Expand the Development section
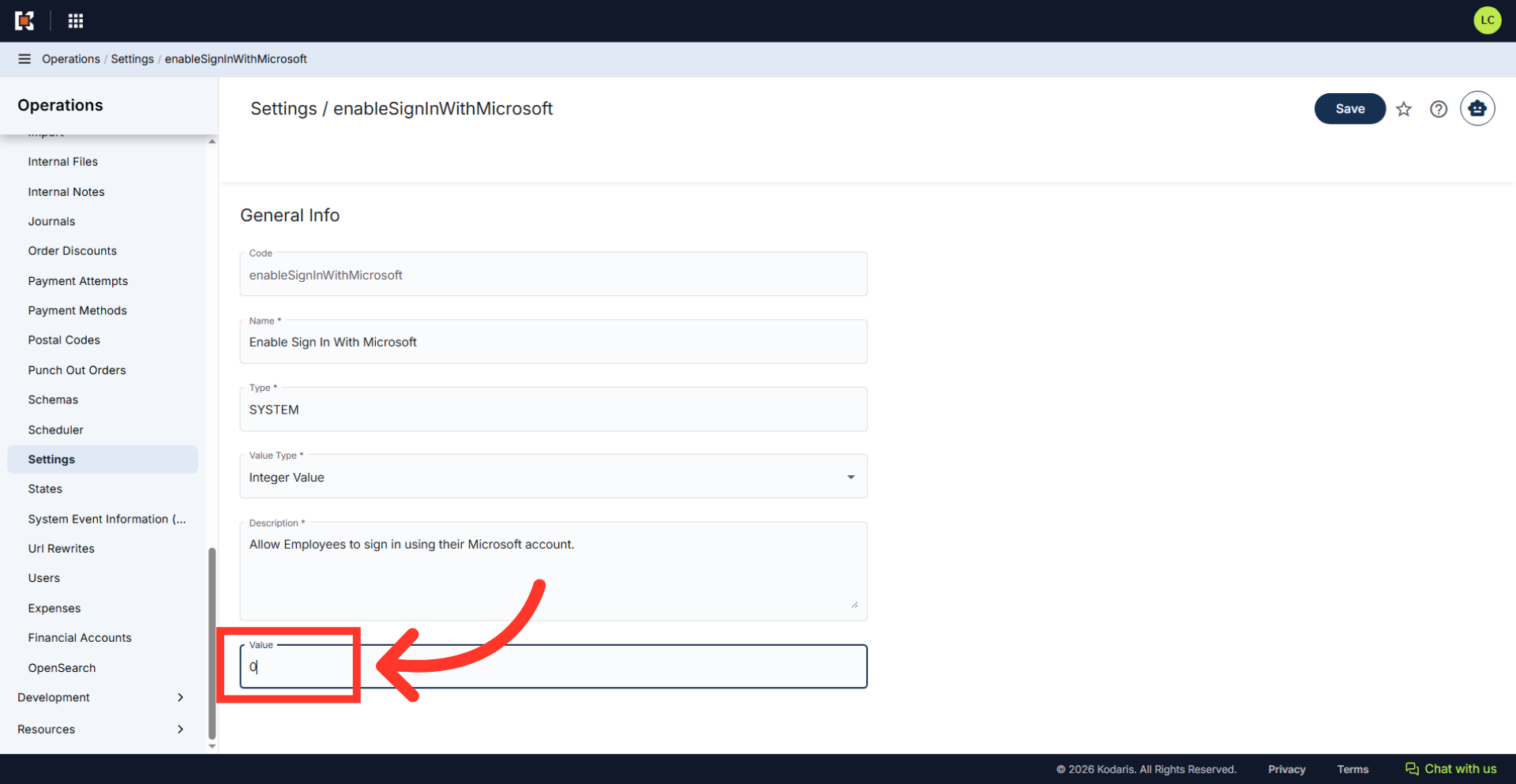The width and height of the screenshot is (1516, 784). click(103, 697)
